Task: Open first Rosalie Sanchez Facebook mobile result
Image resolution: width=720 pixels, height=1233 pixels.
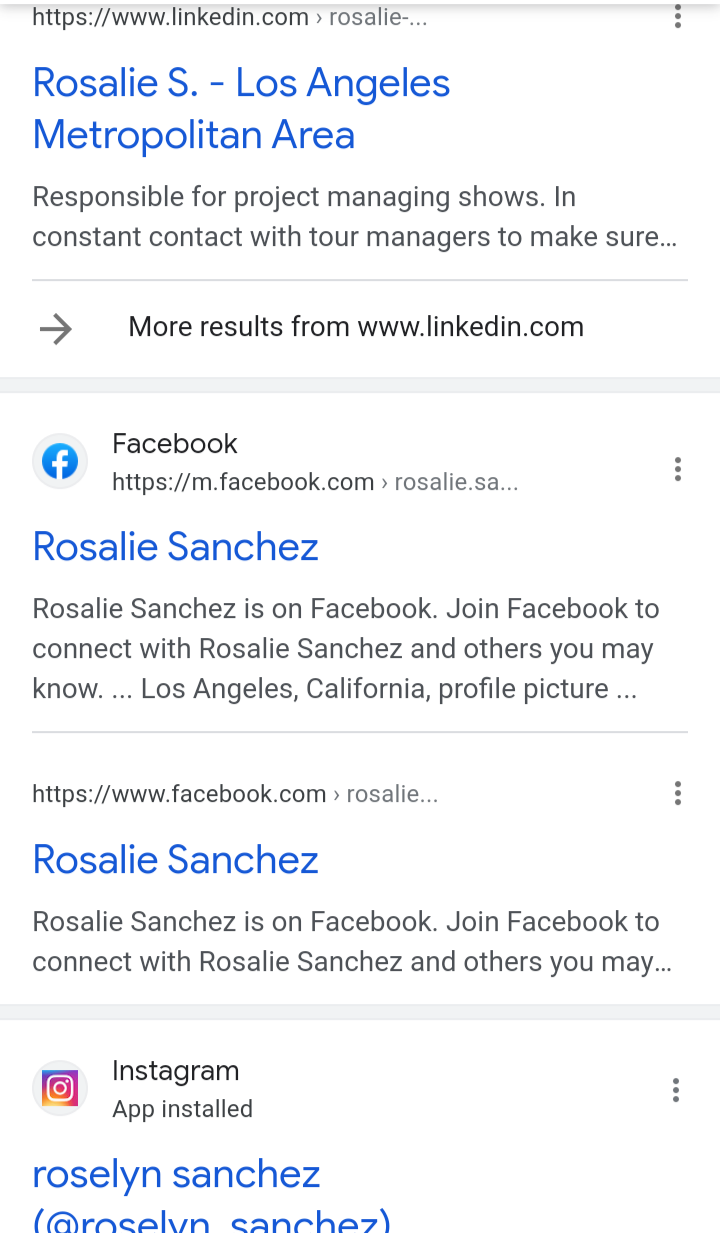Action: tap(176, 547)
